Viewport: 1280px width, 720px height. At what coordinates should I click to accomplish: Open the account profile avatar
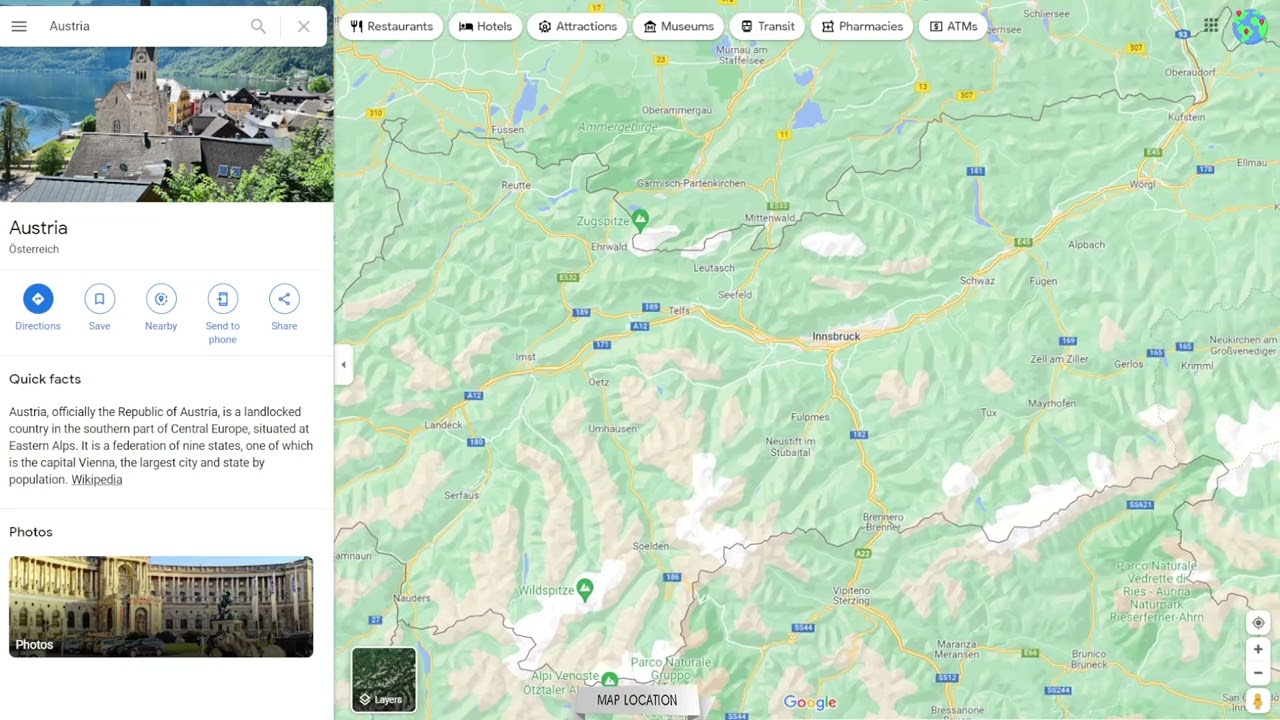[x=1250, y=26]
